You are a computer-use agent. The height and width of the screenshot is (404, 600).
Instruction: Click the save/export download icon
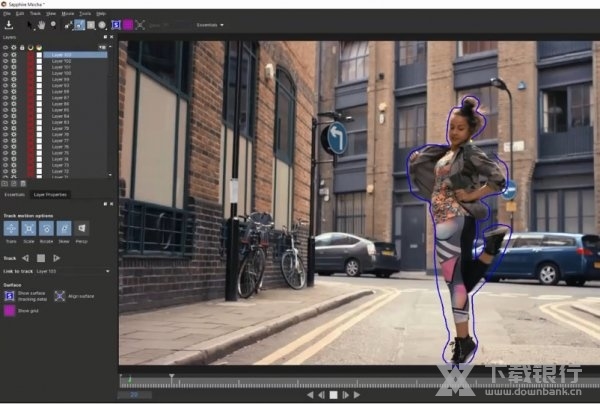(x=8, y=24)
